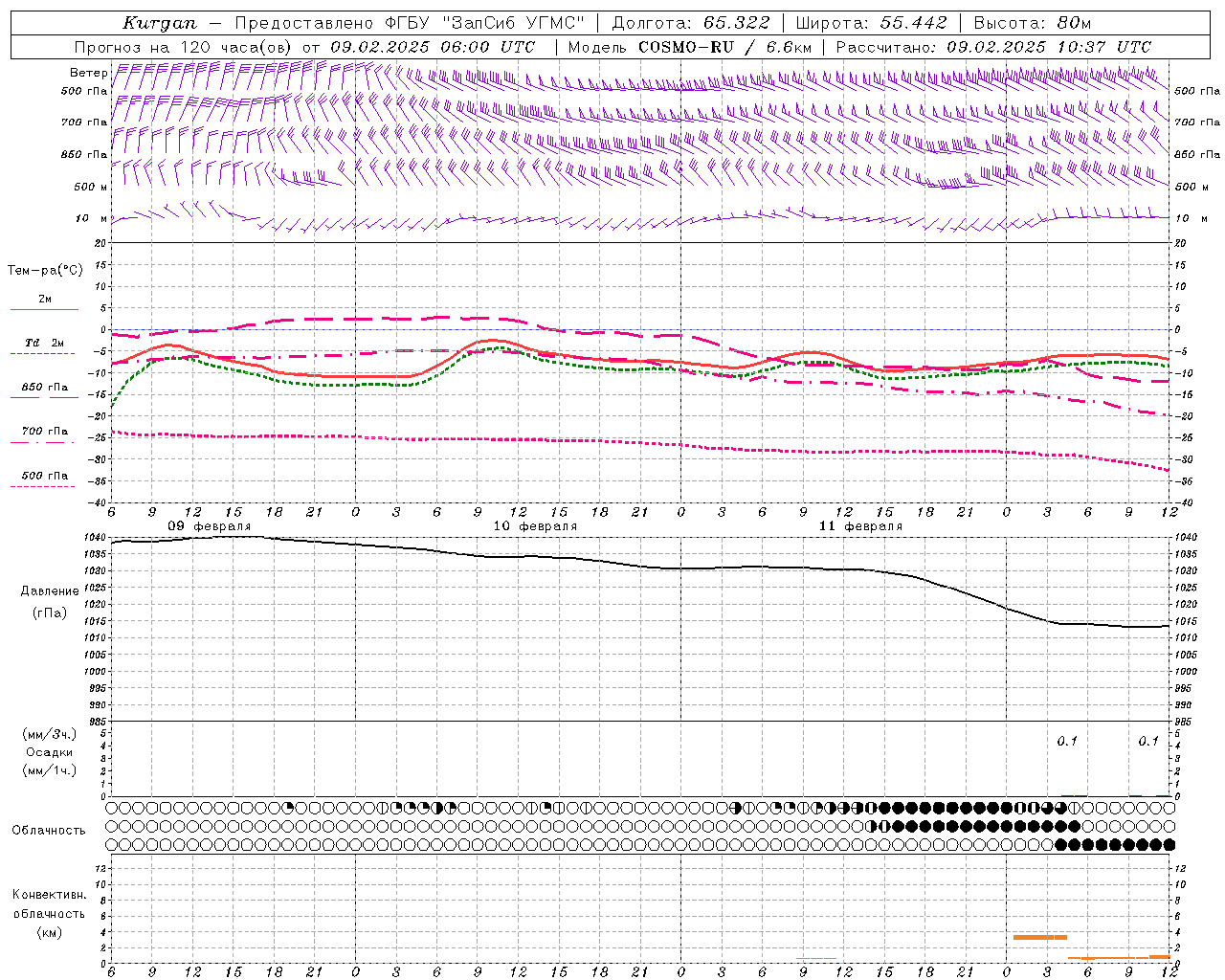Click the dashed pink line under "700 гПа" legend
Viewport: 1225px width, 980px height.
[42, 443]
